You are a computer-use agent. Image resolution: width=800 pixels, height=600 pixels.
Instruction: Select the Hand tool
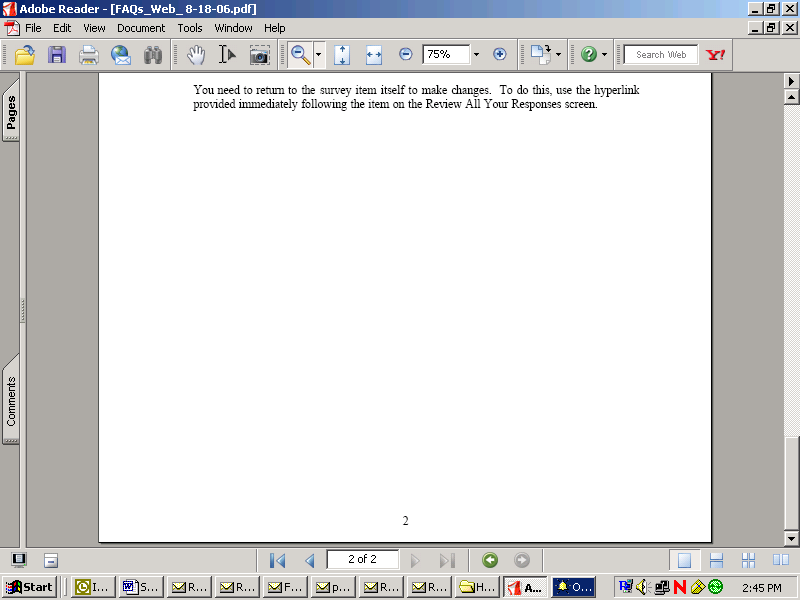[x=195, y=55]
